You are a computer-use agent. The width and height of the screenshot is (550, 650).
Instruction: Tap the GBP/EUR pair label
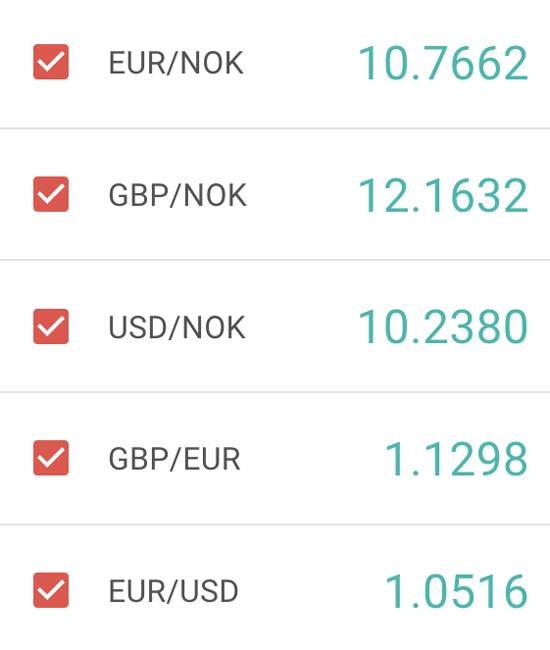[x=174, y=459]
